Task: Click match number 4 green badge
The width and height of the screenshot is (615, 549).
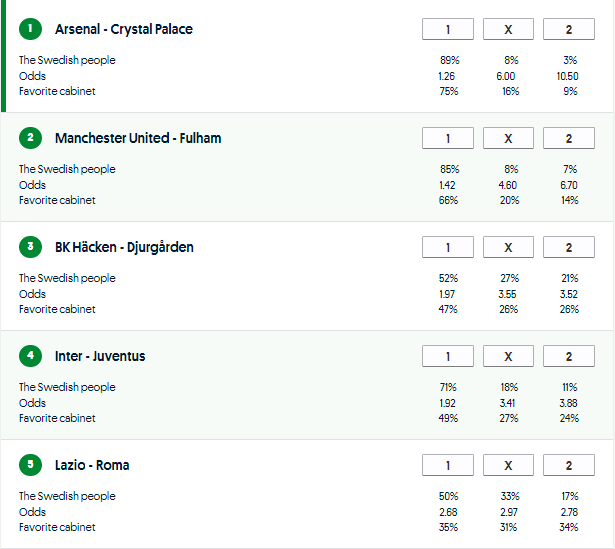Action: click(x=31, y=356)
